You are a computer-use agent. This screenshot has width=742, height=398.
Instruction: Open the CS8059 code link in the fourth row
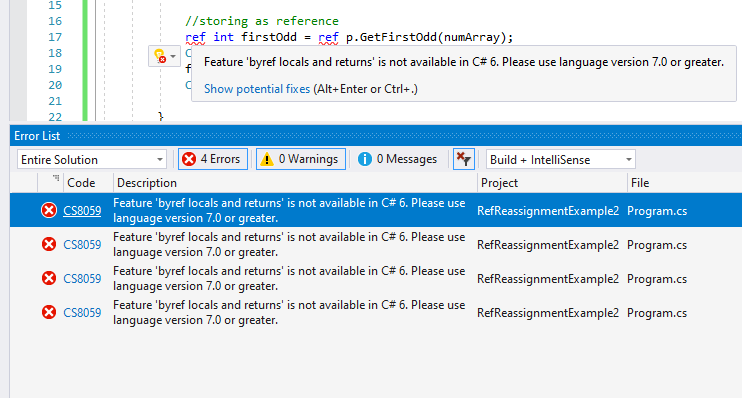tap(82, 313)
